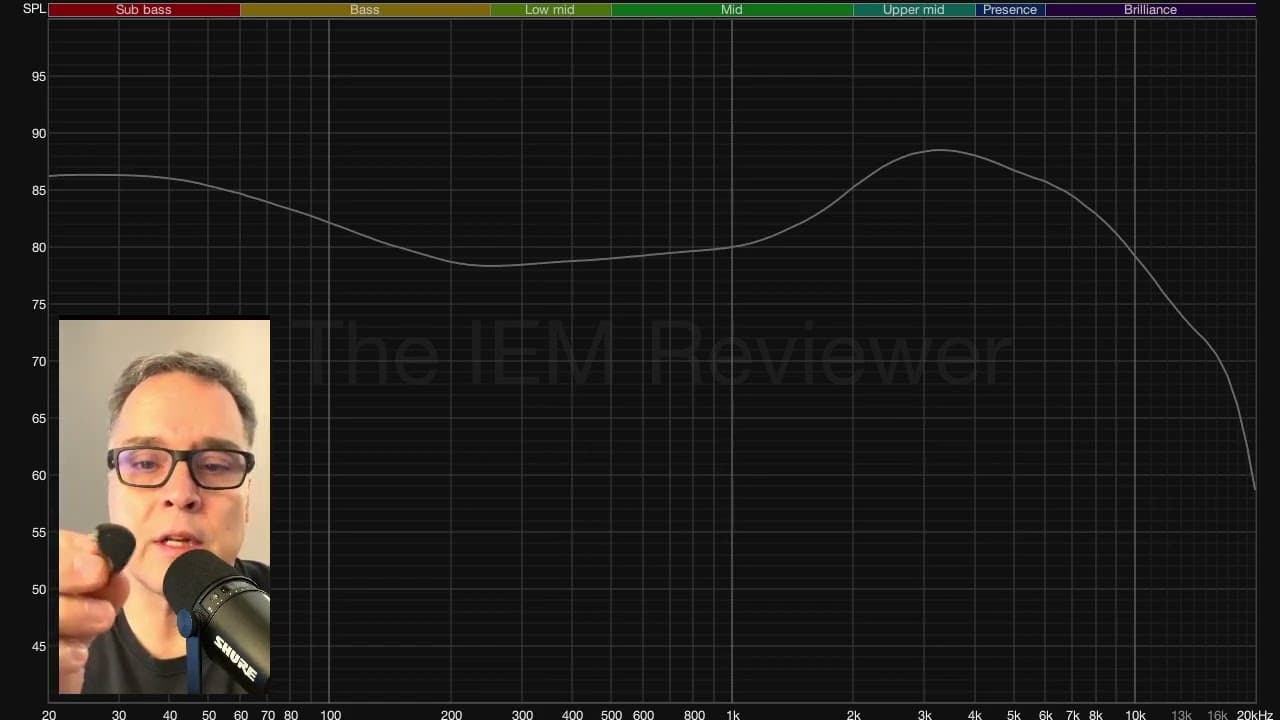Image resolution: width=1280 pixels, height=720 pixels.
Task: Click the 80 dB axis value
Action: [x=39, y=247]
